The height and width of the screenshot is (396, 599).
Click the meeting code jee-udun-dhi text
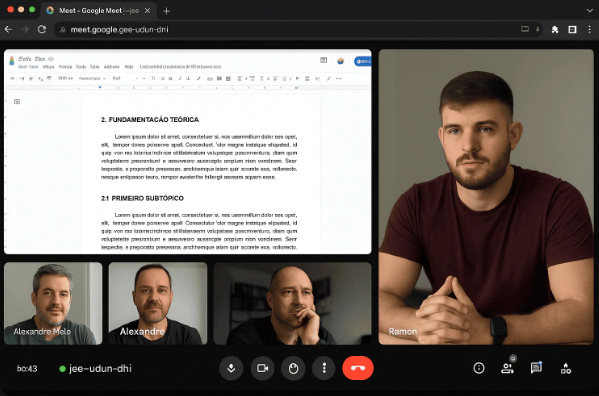[100, 369]
